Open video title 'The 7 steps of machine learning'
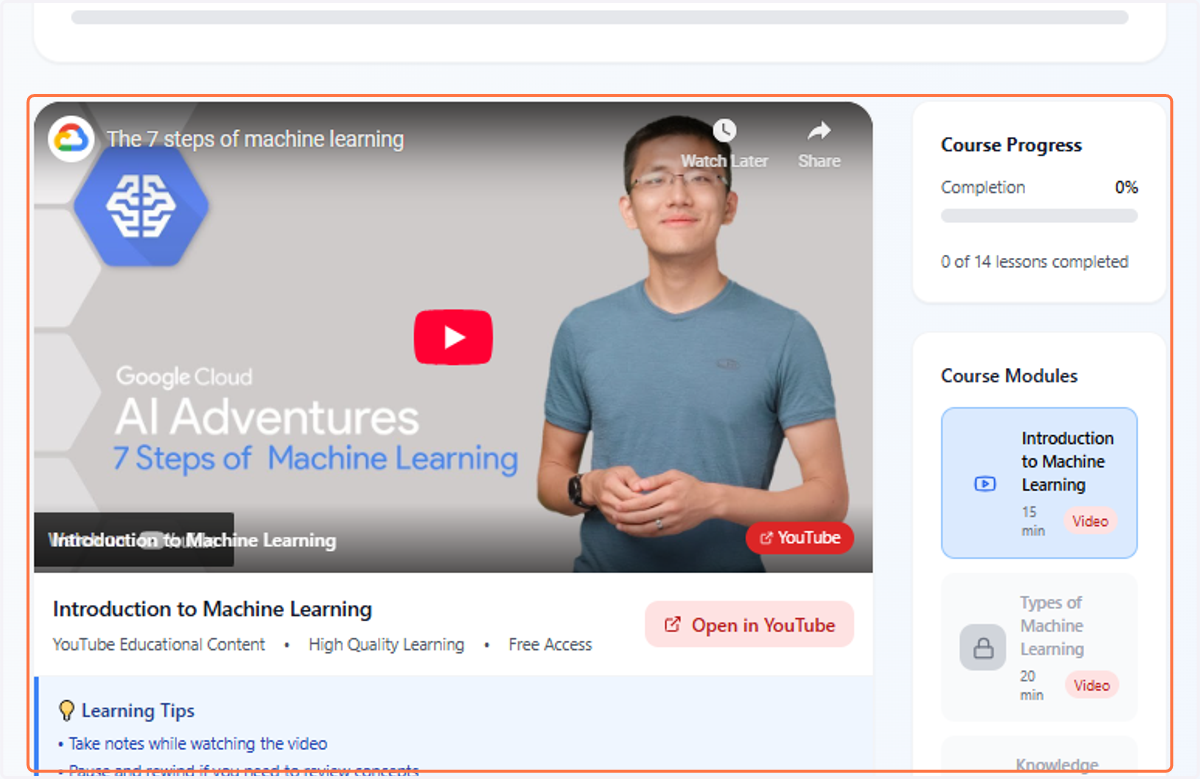The height and width of the screenshot is (779, 1200). [x=255, y=139]
